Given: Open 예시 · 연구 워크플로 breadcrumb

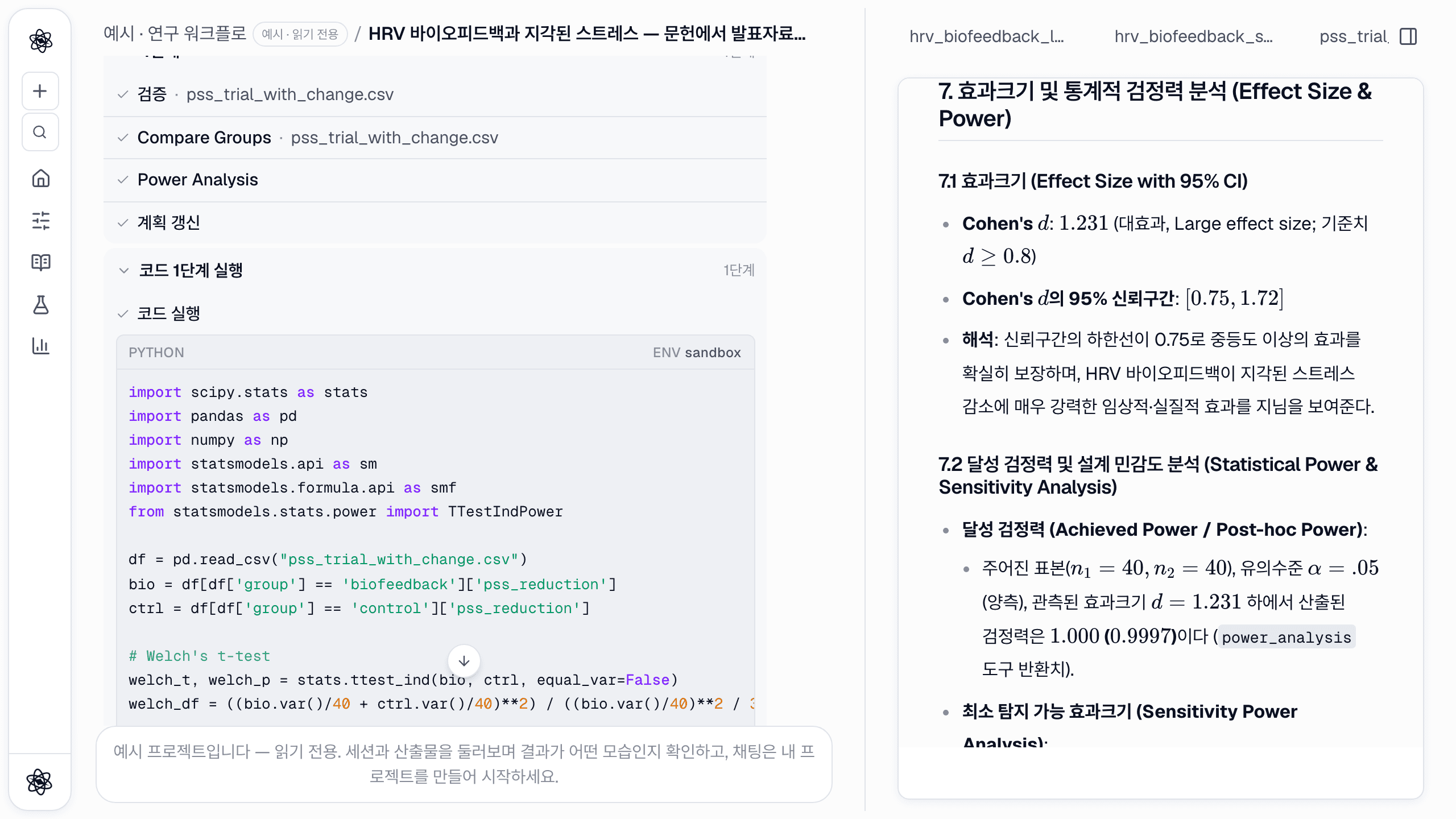Looking at the screenshot, I should [175, 34].
